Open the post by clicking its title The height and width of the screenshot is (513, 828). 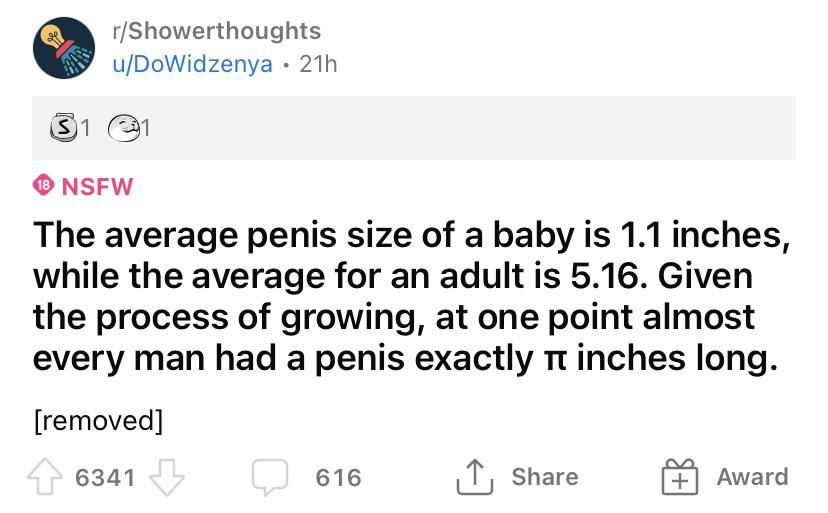412,296
